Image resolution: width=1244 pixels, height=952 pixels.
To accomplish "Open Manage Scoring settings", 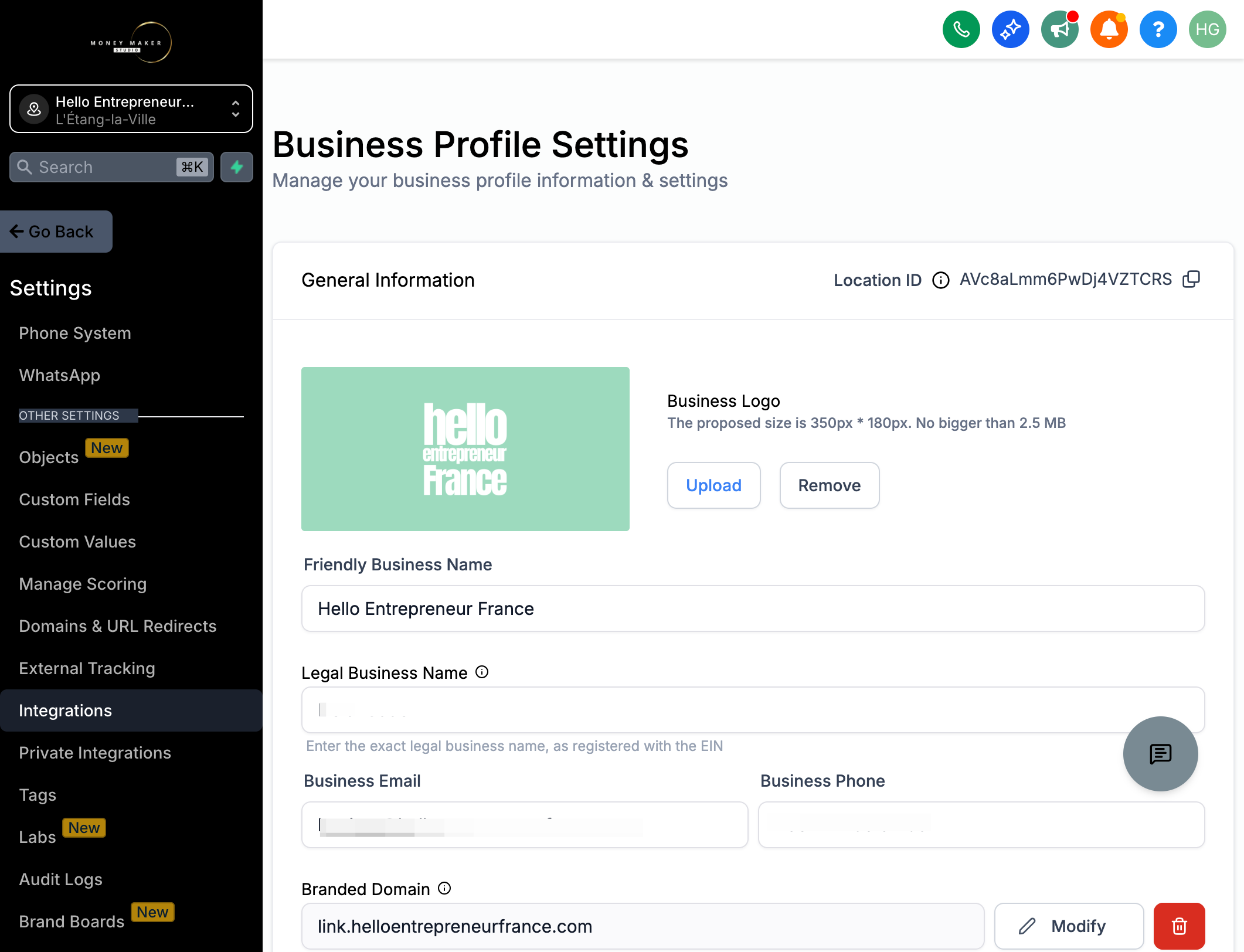I will pos(83,584).
